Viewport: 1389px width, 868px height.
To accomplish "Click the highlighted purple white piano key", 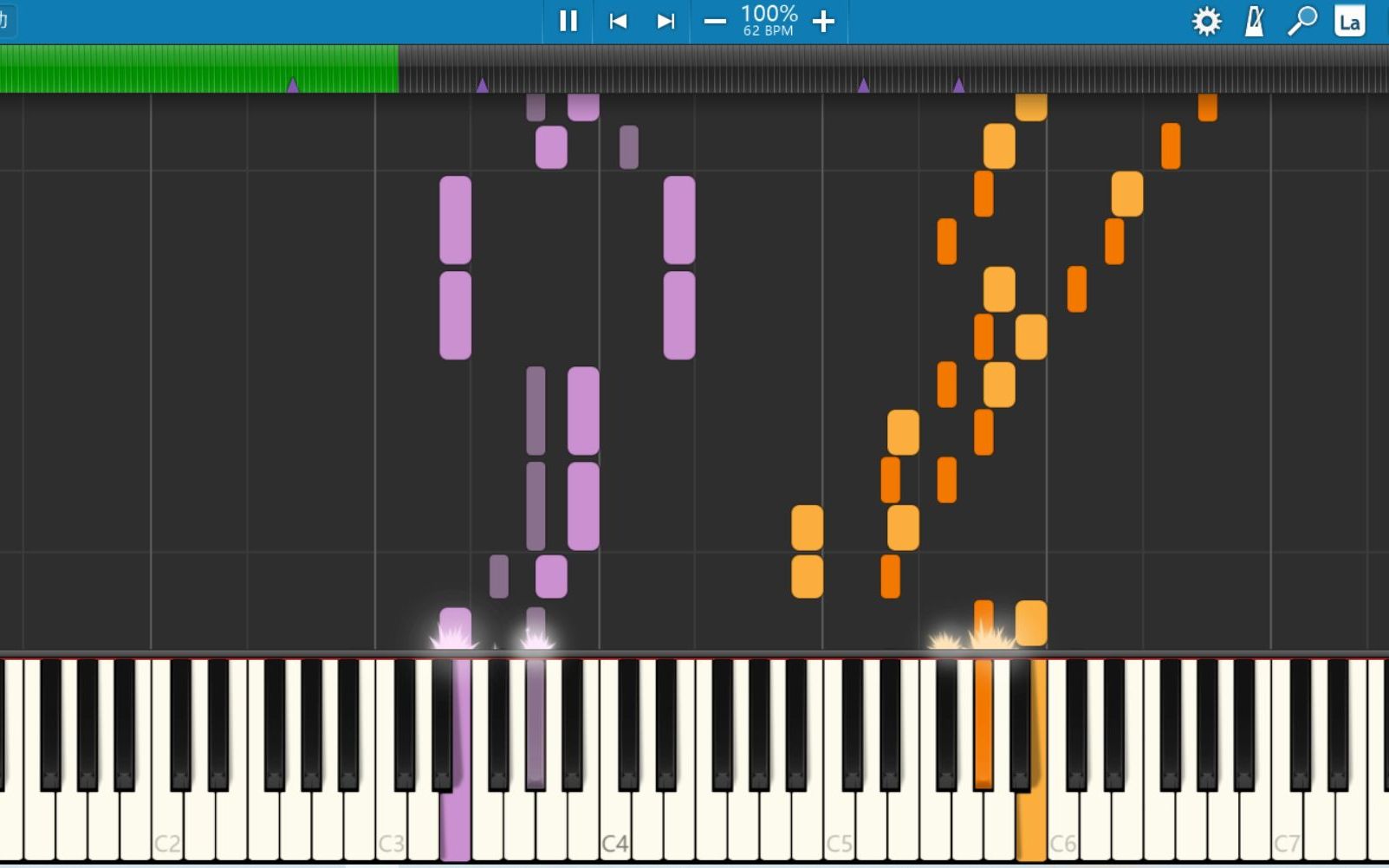I will (x=455, y=823).
